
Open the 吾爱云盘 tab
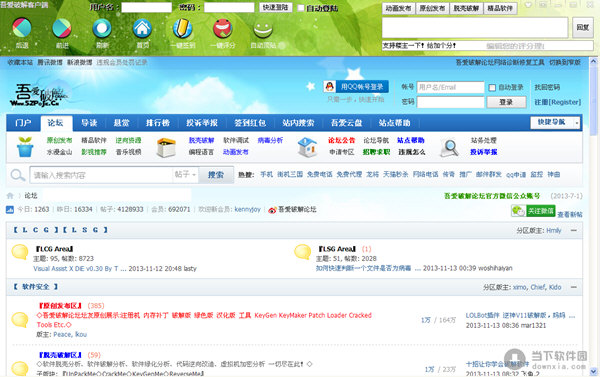pyautogui.click(x=347, y=123)
